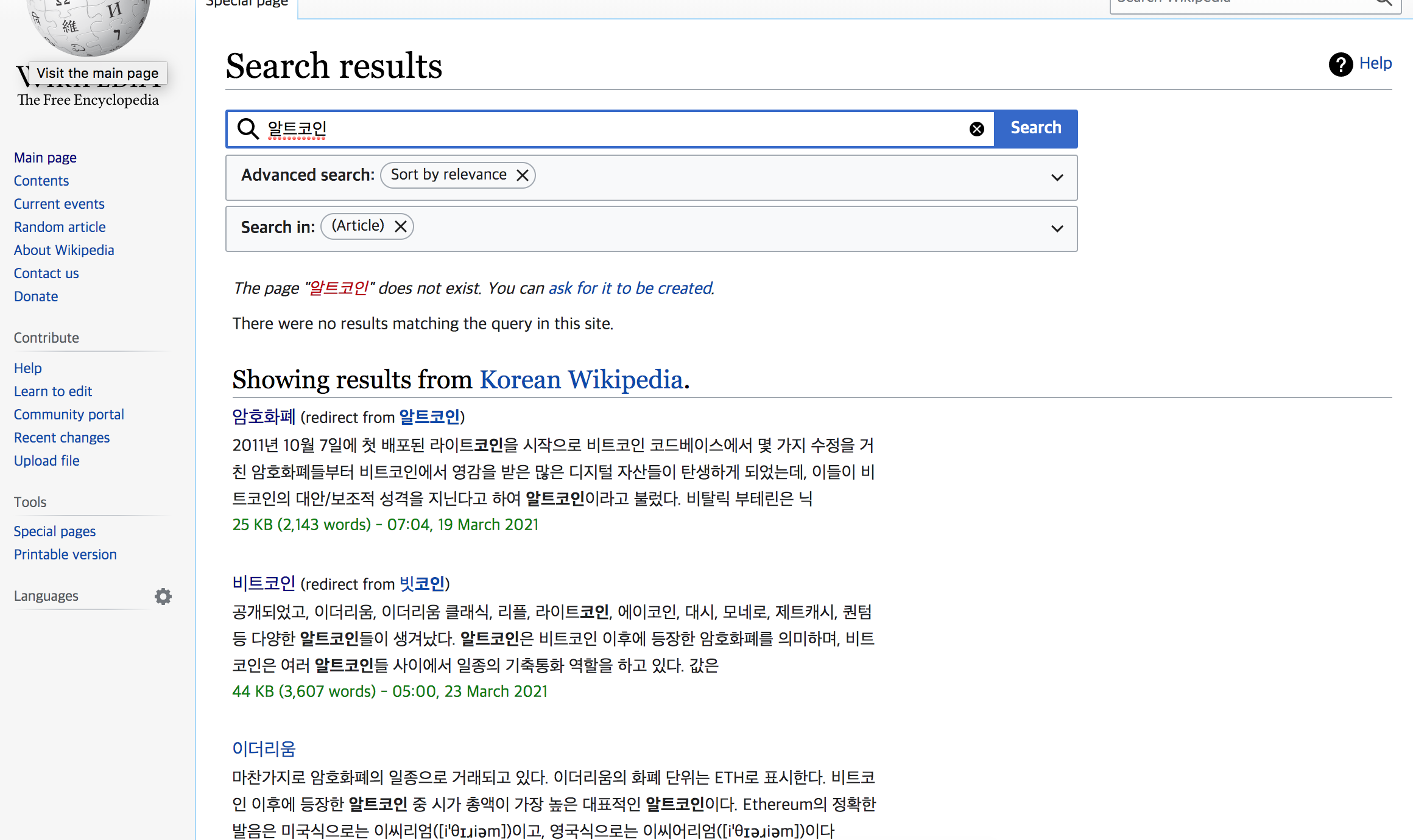Expand the Advanced search panel
Screen dimensions: 1413x840
click(1057, 178)
